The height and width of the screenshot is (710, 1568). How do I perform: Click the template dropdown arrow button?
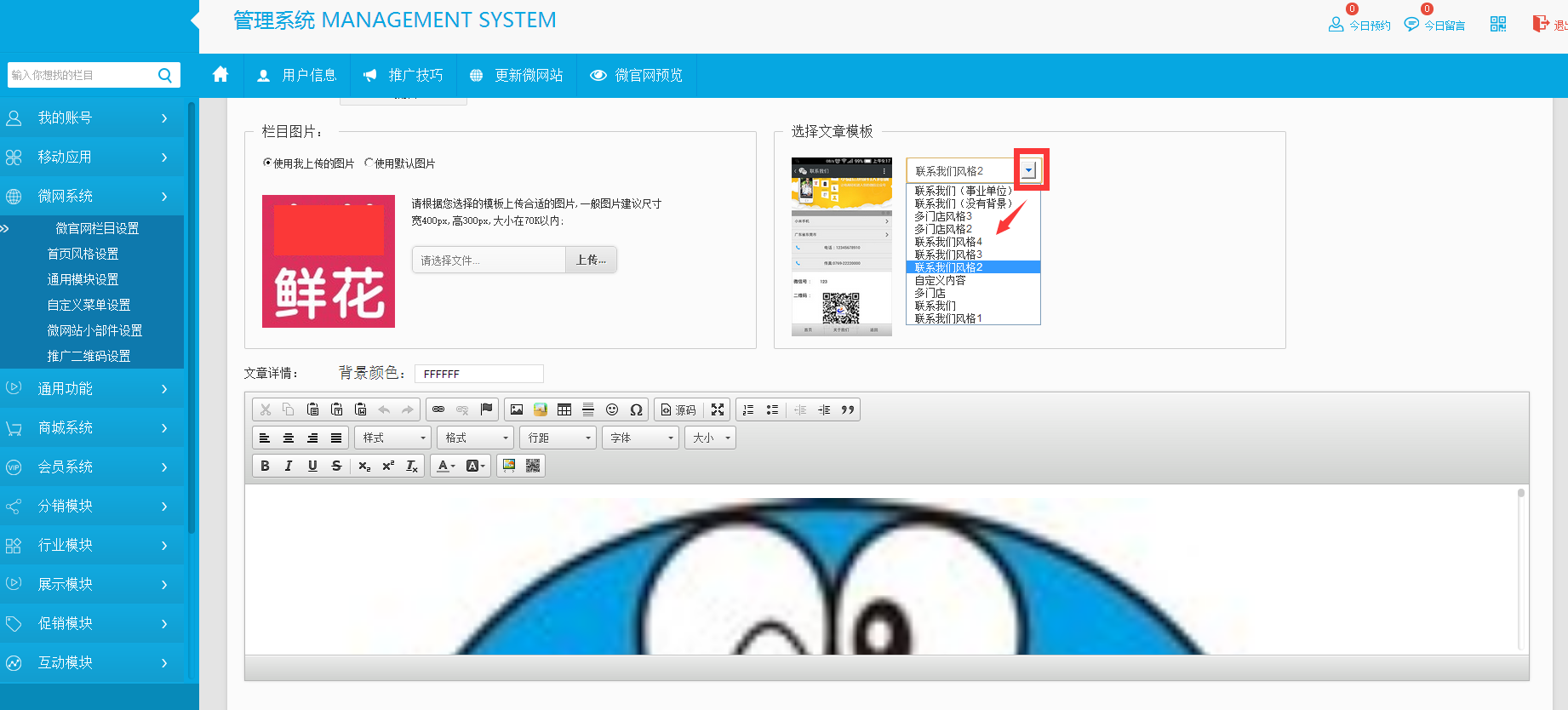pyautogui.click(x=1029, y=170)
